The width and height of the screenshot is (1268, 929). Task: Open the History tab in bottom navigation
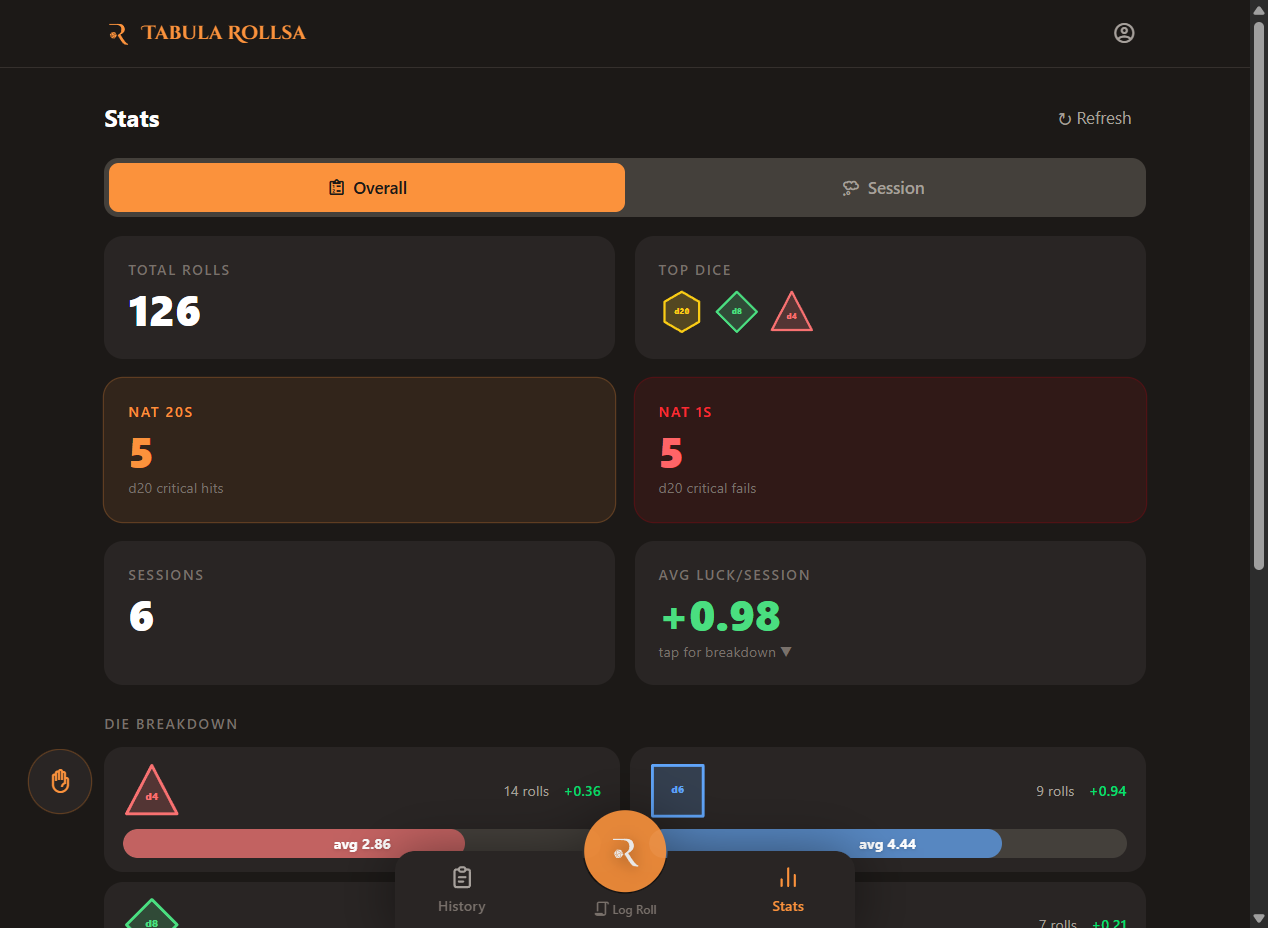[x=461, y=890]
